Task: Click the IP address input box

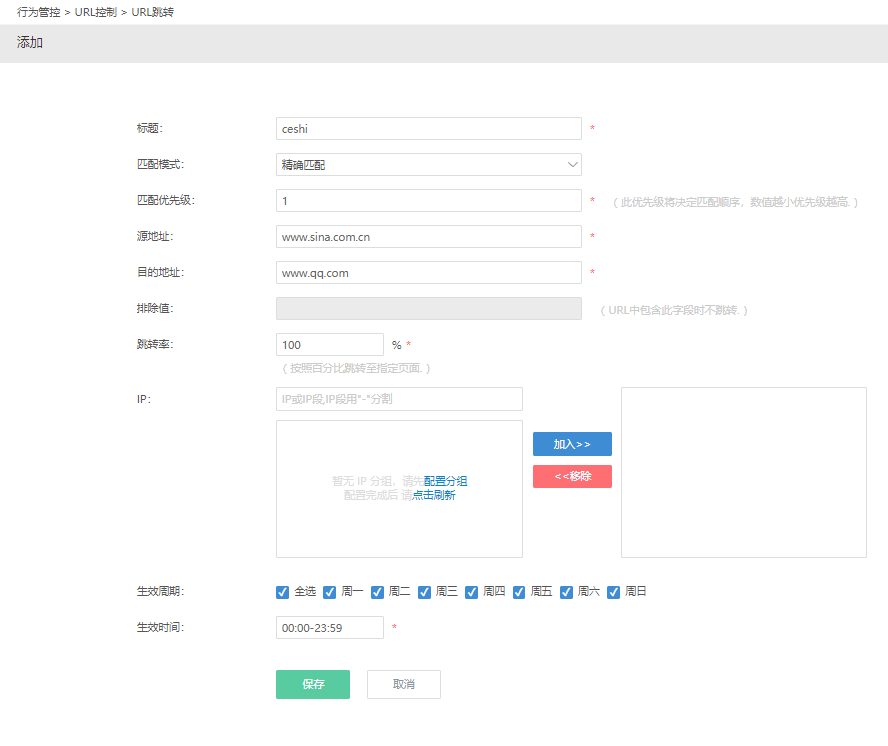Action: click(x=399, y=399)
